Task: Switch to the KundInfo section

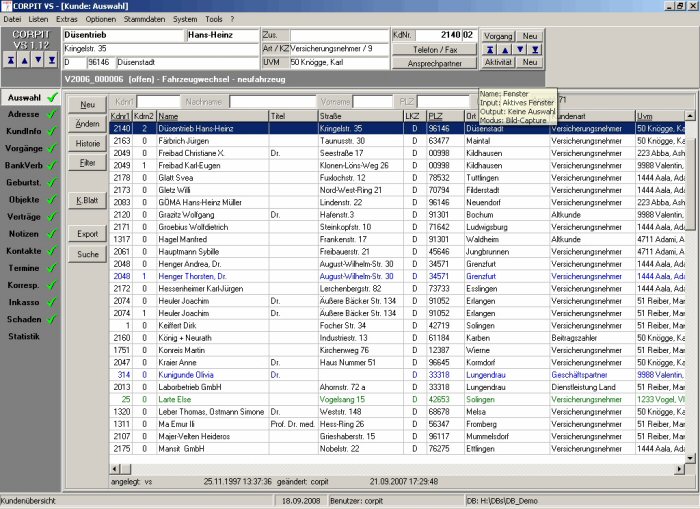Action: click(30, 131)
